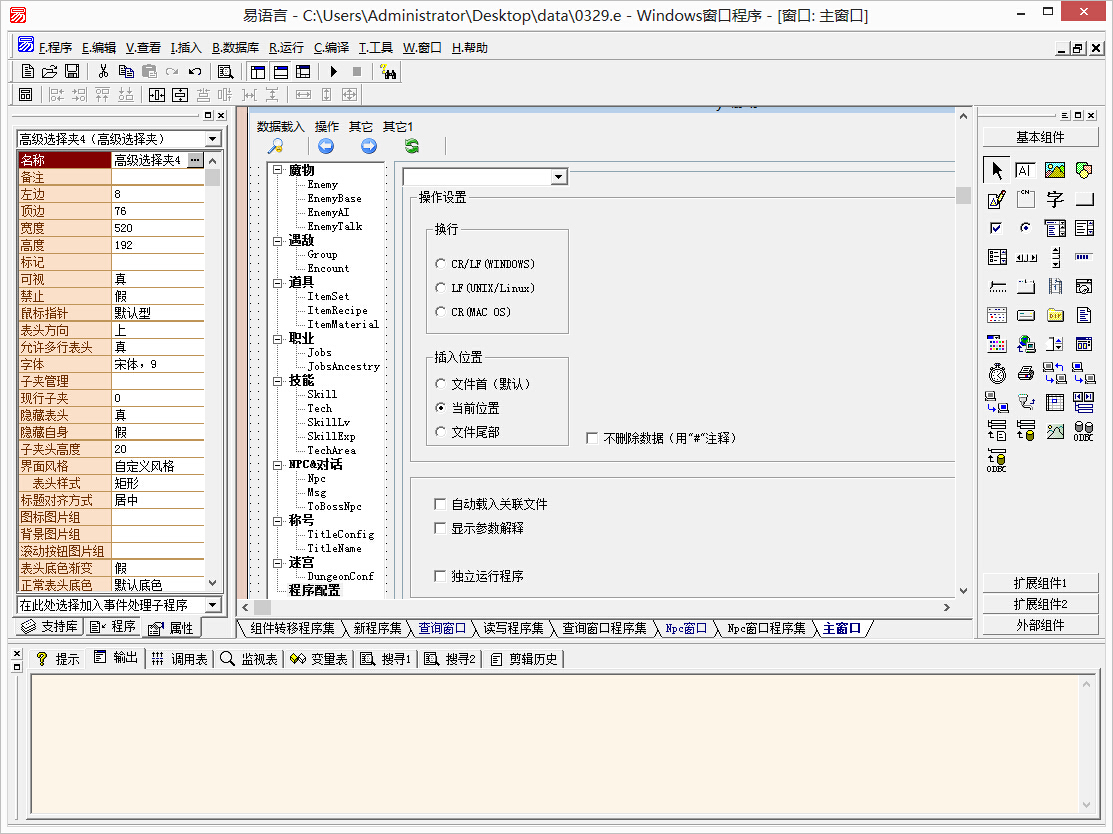The height and width of the screenshot is (834, 1113).
Task: Select the printer component icon
Action: pyautogui.click(x=1026, y=374)
